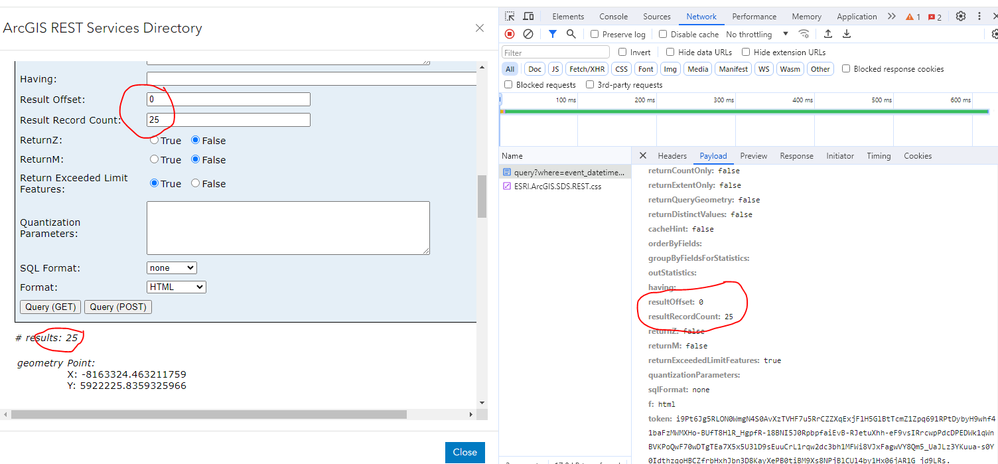This screenshot has height=464, width=998.
Task: Open the Console panel tab
Action: click(614, 17)
